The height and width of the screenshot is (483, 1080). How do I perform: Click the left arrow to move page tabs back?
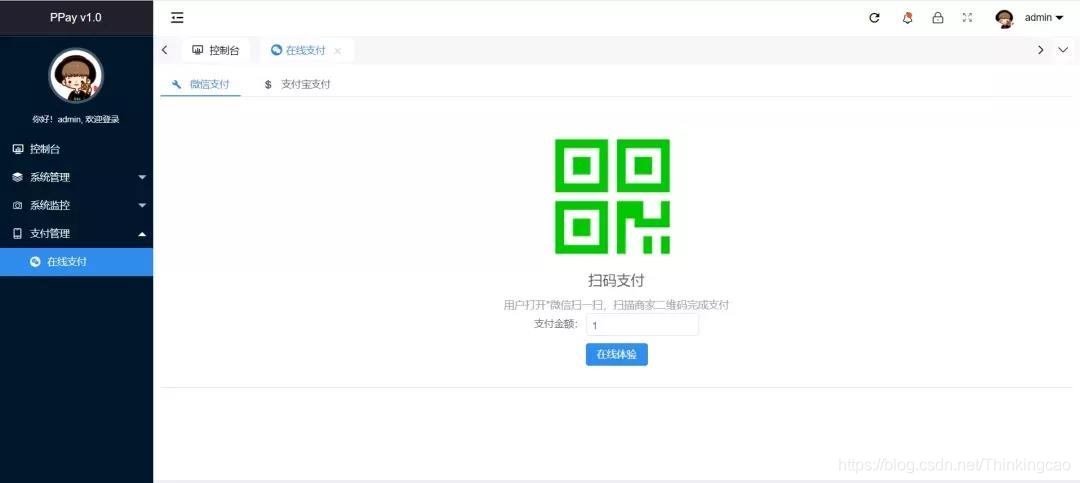click(x=164, y=50)
